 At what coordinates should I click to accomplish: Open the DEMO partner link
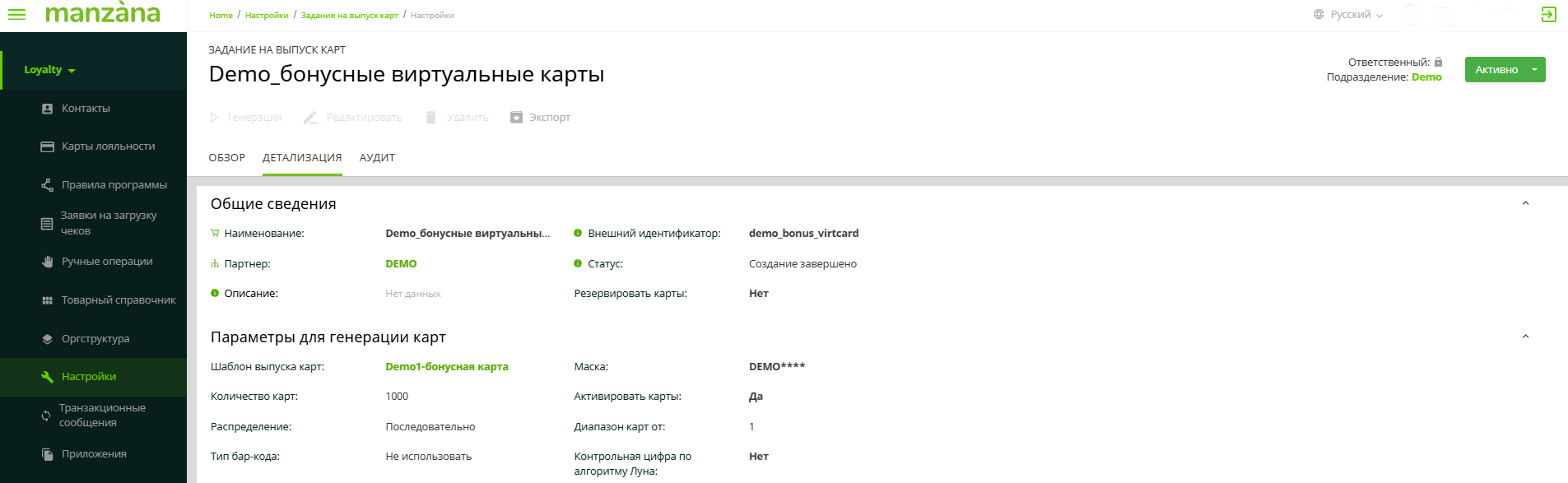(x=401, y=264)
